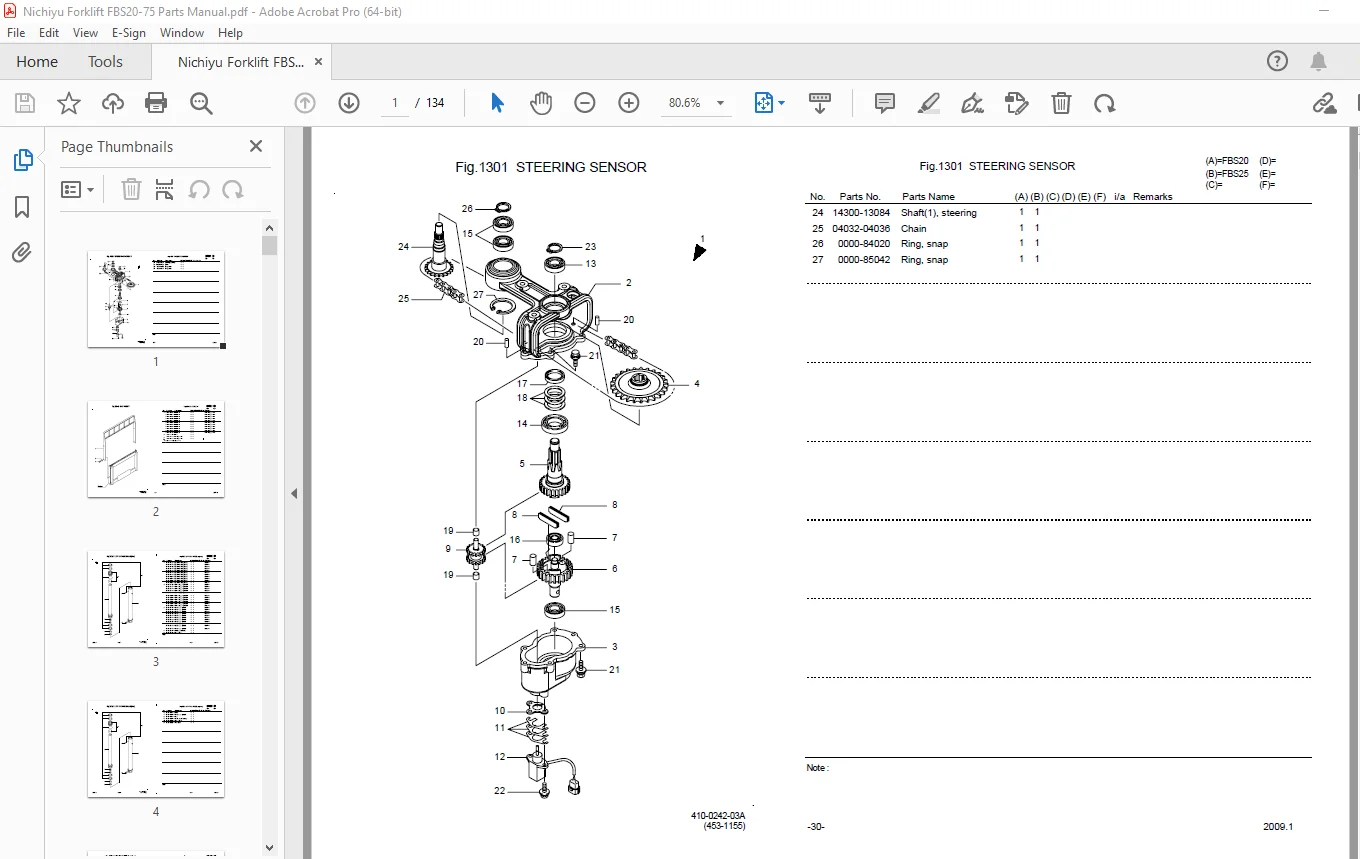Click the 'Chain' part name
Image resolution: width=1360 pixels, height=859 pixels.
click(x=914, y=229)
